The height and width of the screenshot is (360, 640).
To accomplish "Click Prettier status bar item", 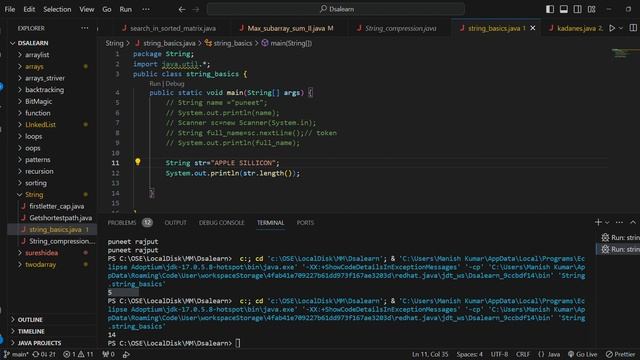I will click(620, 354).
